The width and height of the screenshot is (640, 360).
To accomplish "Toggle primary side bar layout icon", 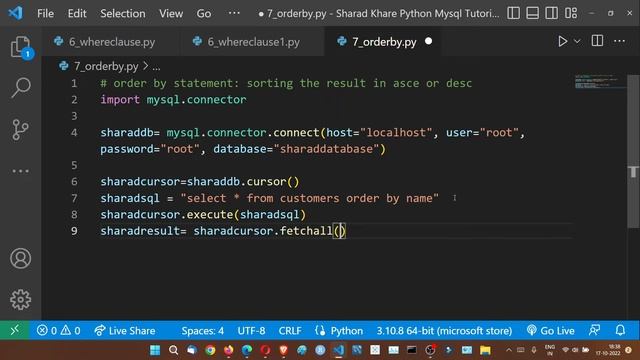I will [513, 13].
